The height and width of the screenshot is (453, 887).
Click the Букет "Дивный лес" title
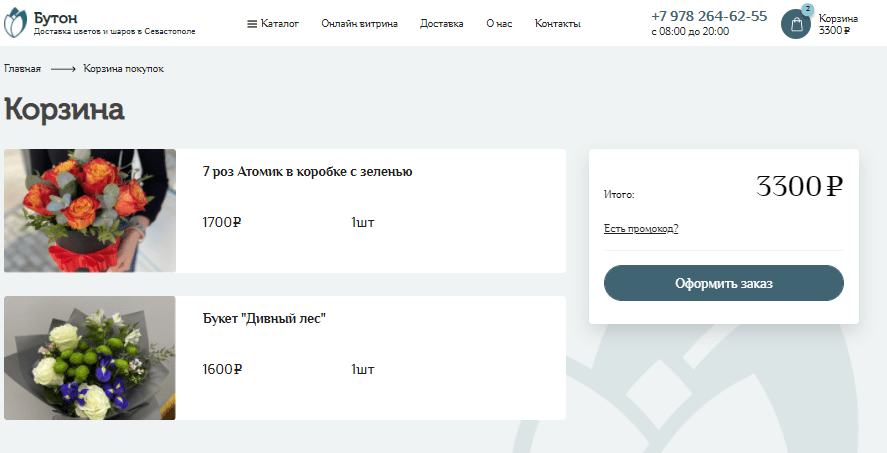point(264,318)
